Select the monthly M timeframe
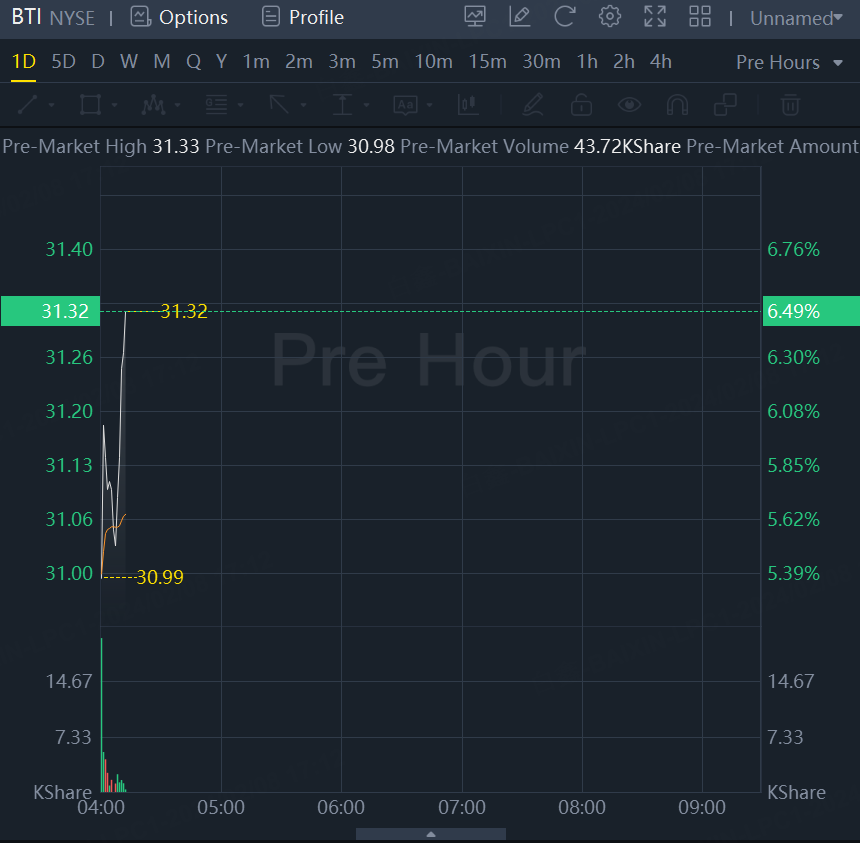The image size is (860, 843). pyautogui.click(x=161, y=61)
